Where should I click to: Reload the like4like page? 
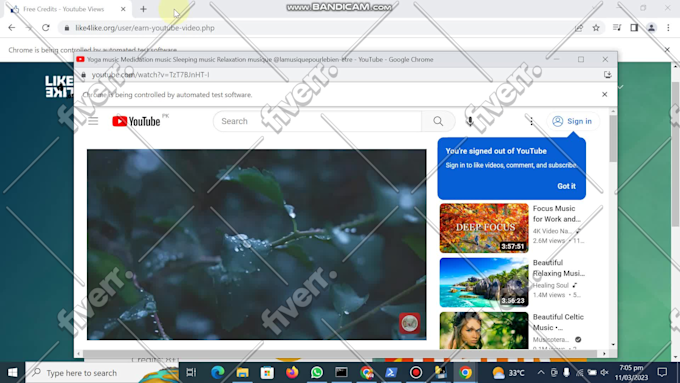click(x=46, y=28)
